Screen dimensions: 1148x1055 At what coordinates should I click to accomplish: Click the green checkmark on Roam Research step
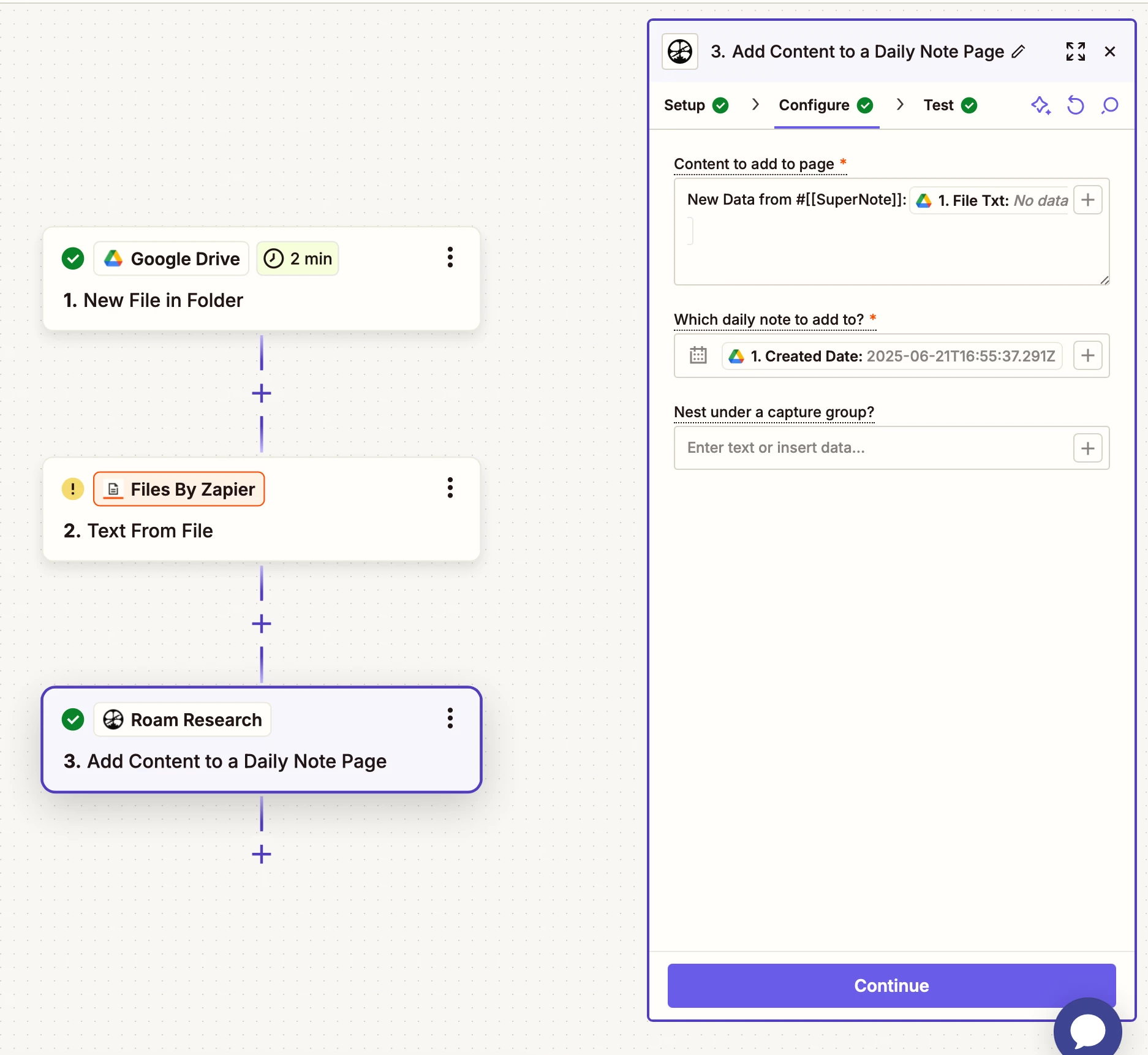tap(73, 719)
